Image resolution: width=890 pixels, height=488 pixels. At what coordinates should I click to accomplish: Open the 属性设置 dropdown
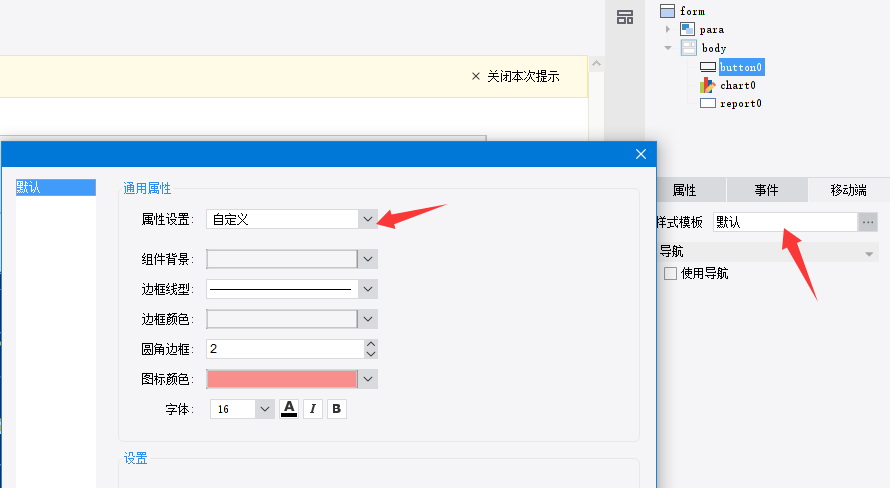[368, 219]
